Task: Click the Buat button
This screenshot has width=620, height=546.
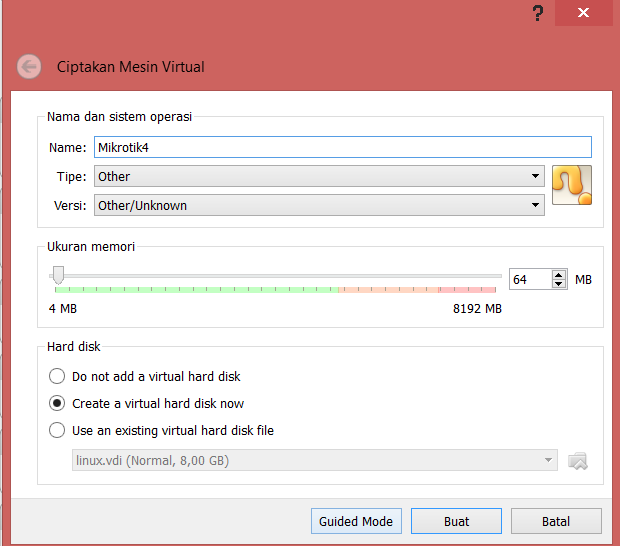Action: point(456,521)
